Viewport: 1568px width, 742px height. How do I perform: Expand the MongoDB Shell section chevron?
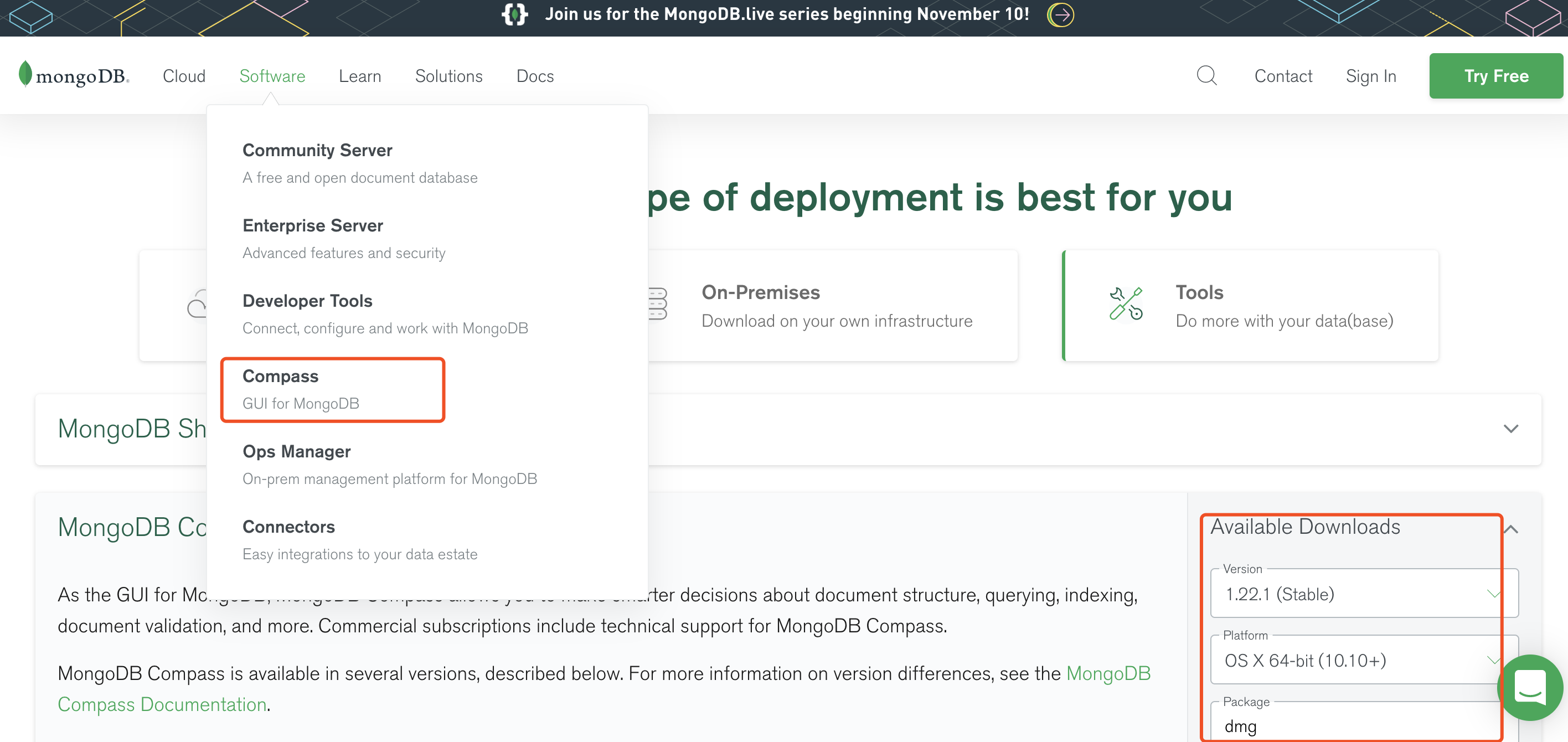(1511, 429)
